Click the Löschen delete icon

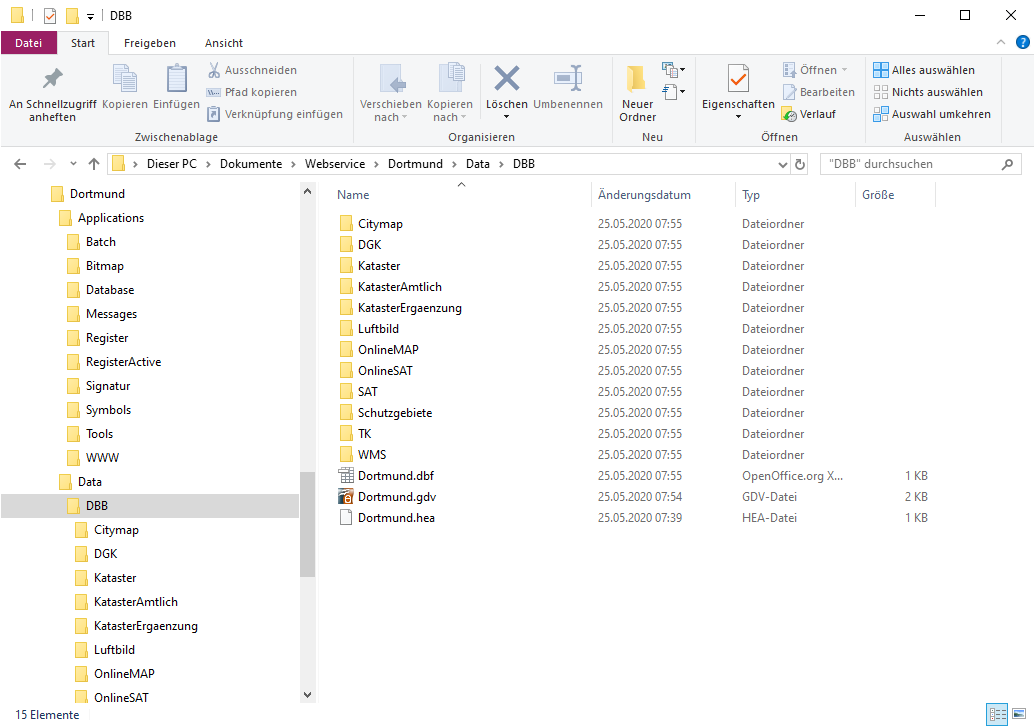(507, 80)
